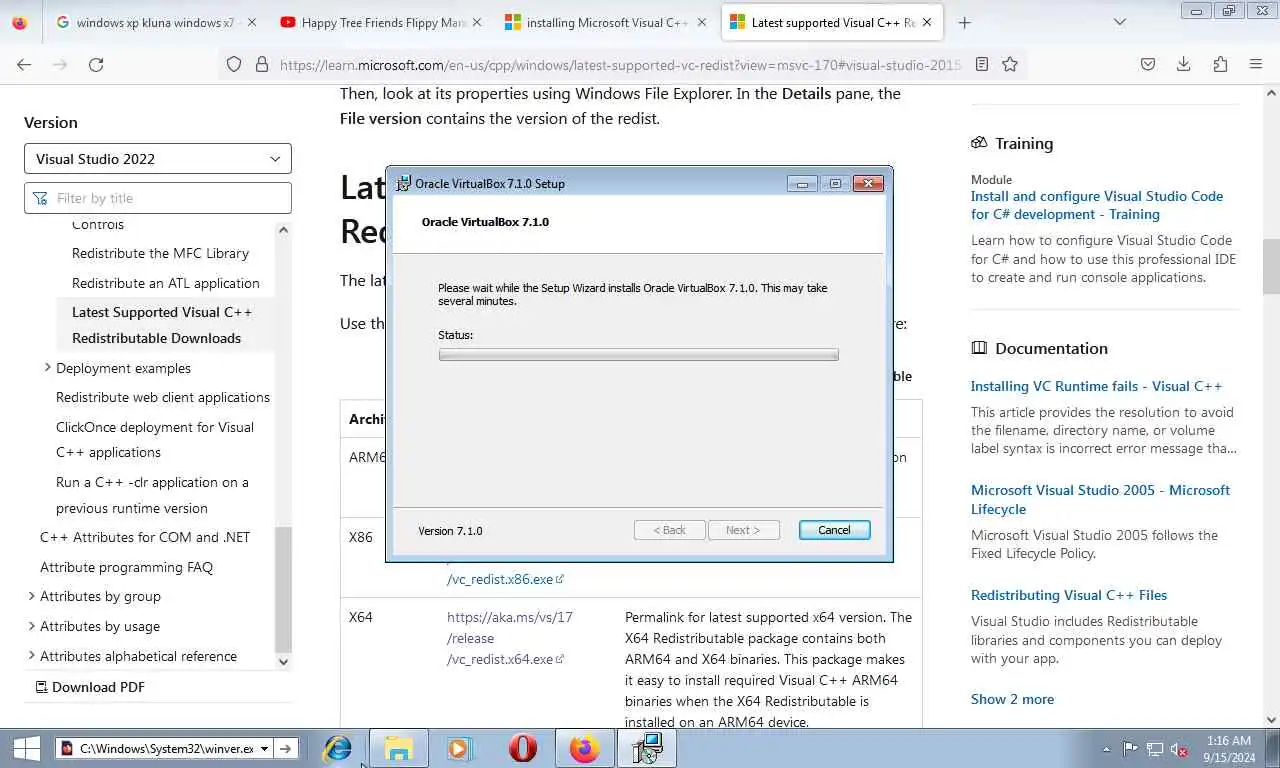Open Windows Media Player from taskbar

coord(458,748)
